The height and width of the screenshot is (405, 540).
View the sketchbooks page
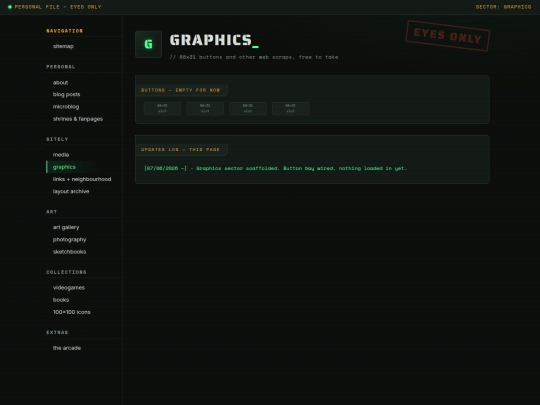pos(70,252)
